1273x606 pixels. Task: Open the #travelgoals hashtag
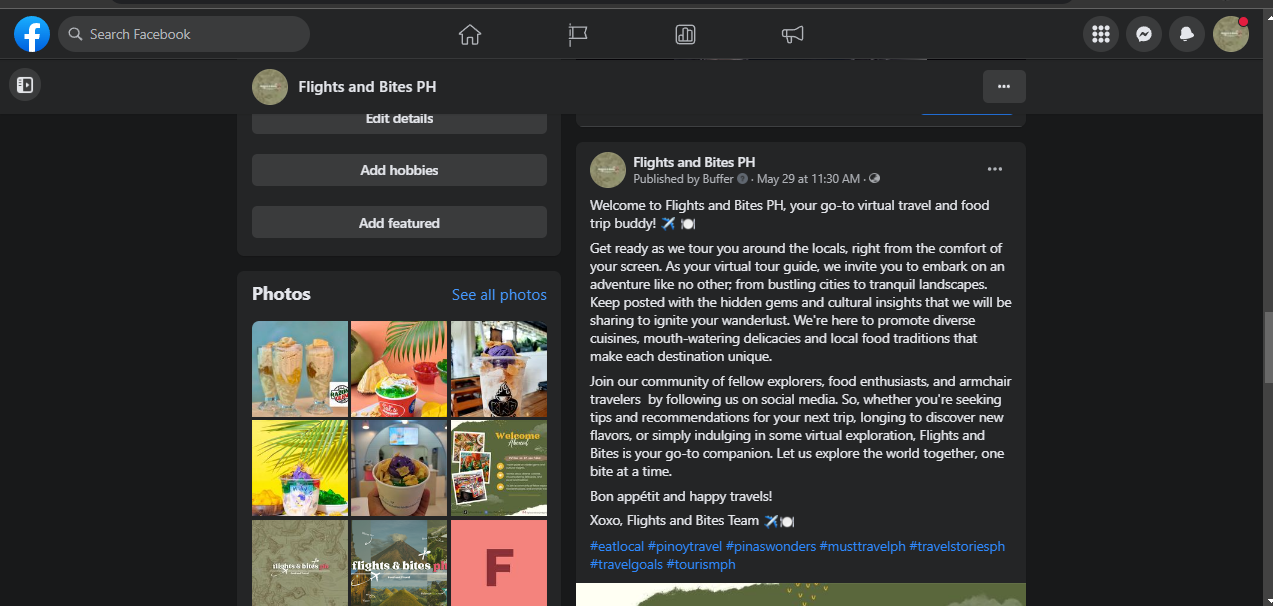point(628,564)
